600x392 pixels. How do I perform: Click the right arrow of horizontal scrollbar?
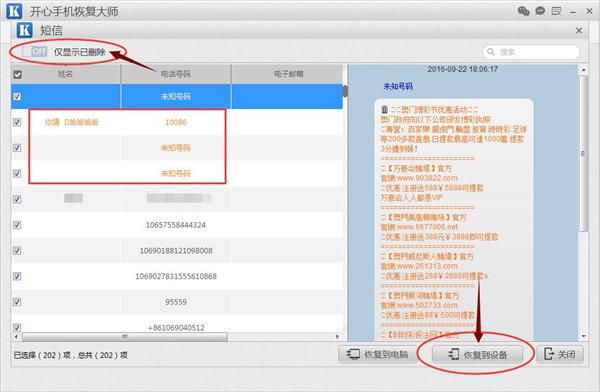tap(337, 336)
